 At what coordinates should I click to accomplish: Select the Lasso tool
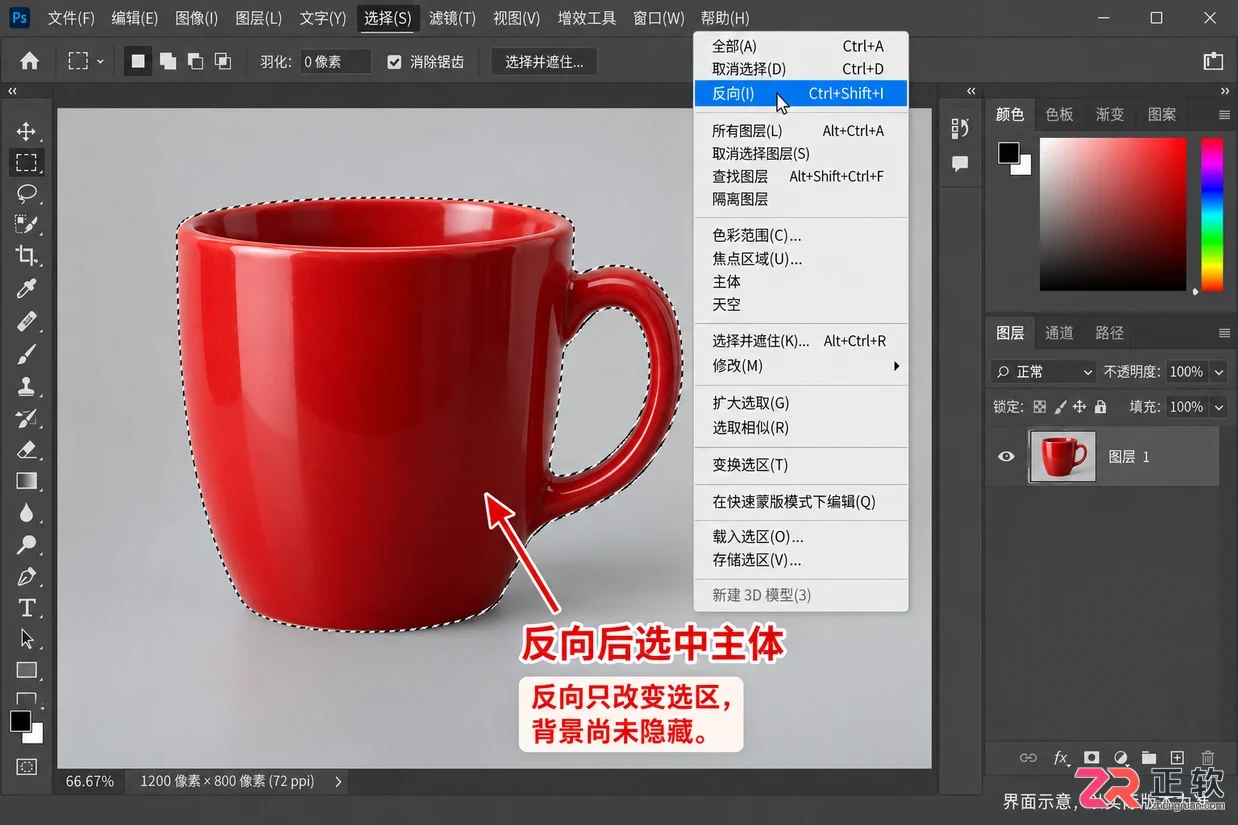[x=27, y=193]
